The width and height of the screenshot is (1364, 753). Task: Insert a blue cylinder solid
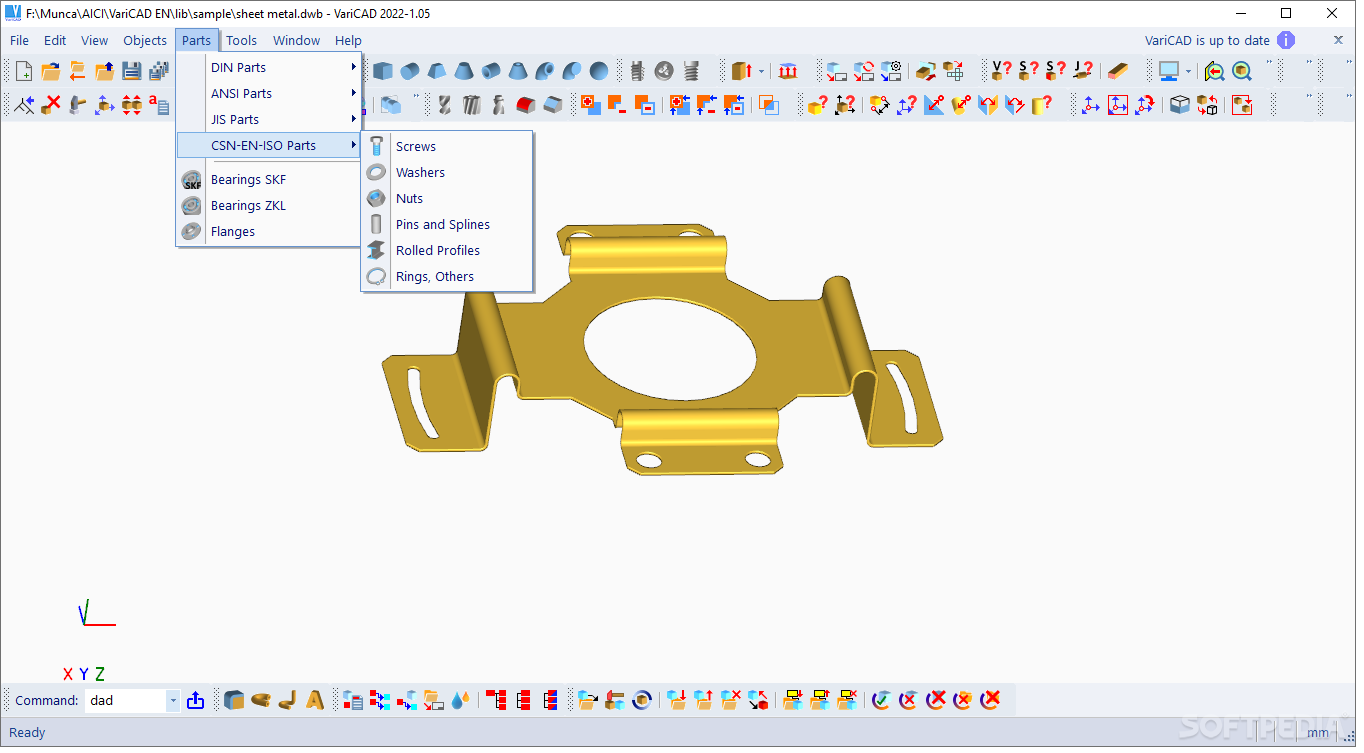[x=410, y=71]
